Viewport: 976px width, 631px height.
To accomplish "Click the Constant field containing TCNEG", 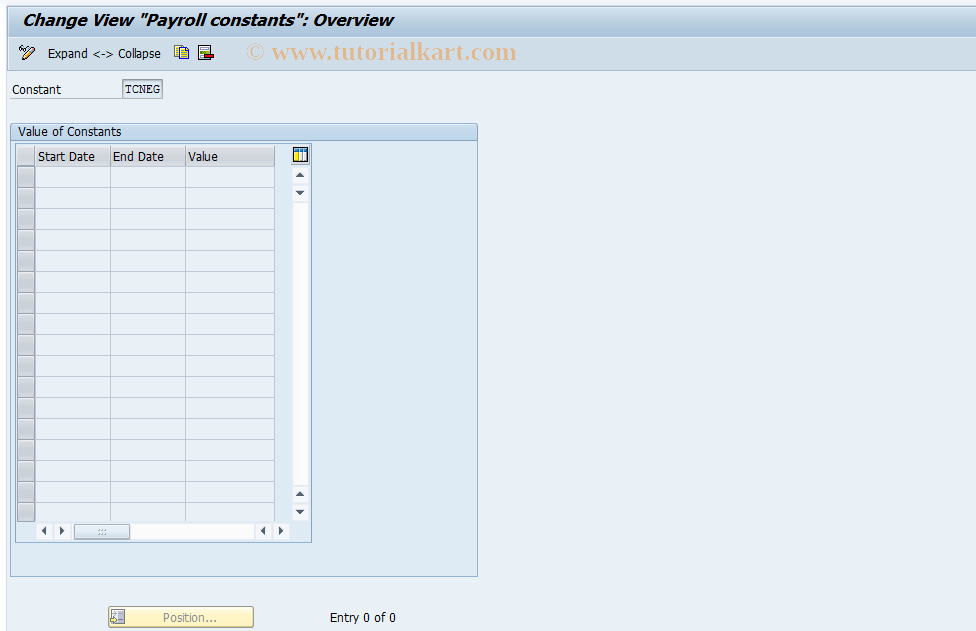I will [143, 89].
